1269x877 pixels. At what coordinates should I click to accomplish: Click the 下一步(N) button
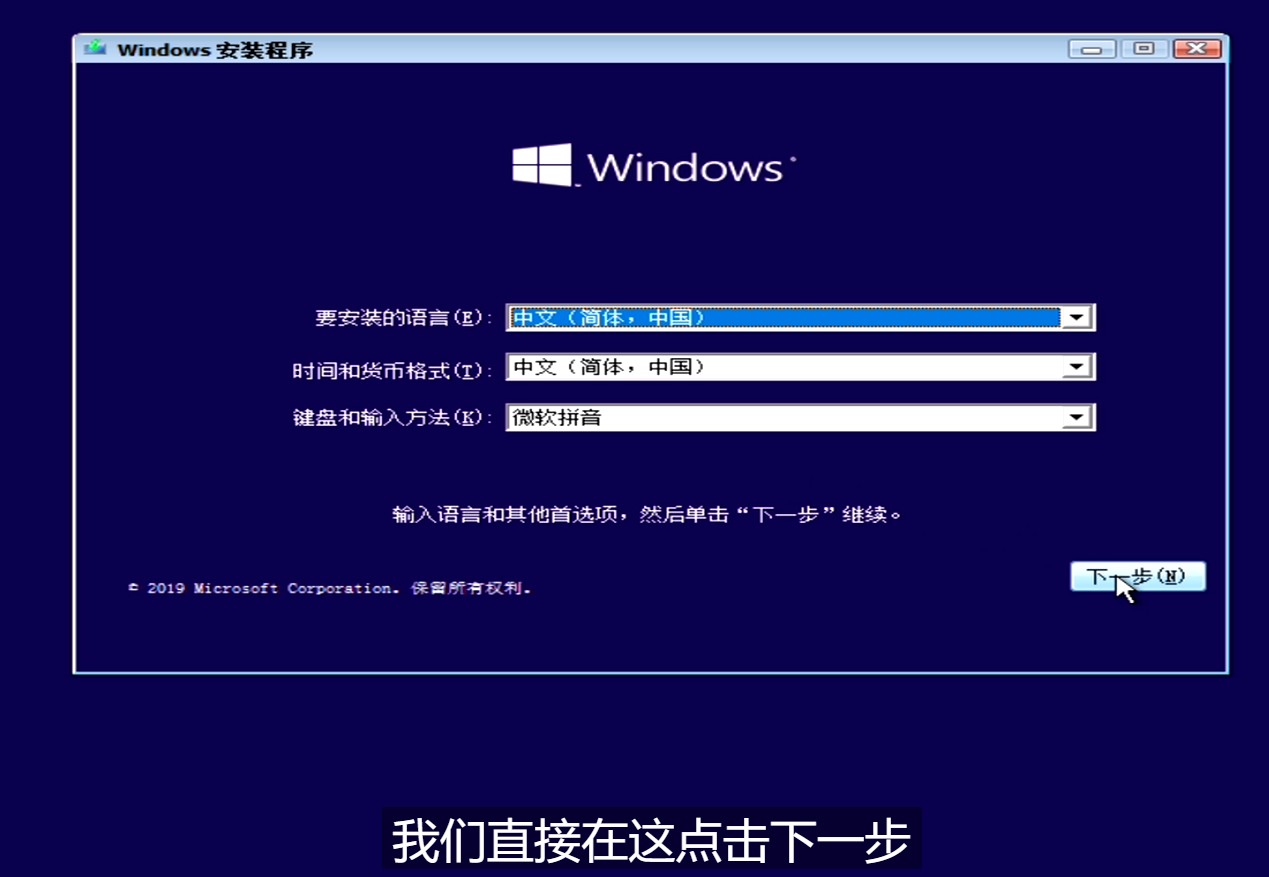click(x=1137, y=577)
